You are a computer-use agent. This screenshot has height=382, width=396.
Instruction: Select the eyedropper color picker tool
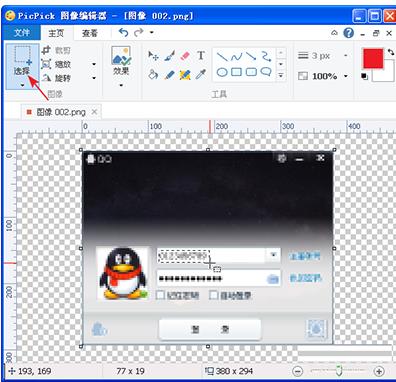click(201, 74)
